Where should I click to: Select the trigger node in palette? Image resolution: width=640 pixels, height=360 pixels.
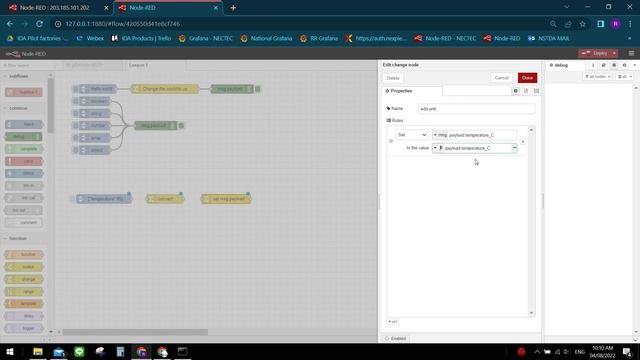point(24,328)
